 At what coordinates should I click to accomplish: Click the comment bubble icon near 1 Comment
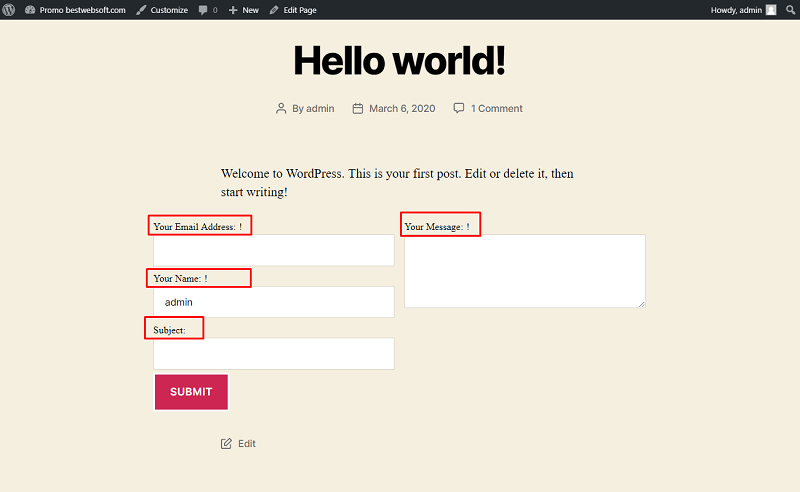[x=459, y=108]
